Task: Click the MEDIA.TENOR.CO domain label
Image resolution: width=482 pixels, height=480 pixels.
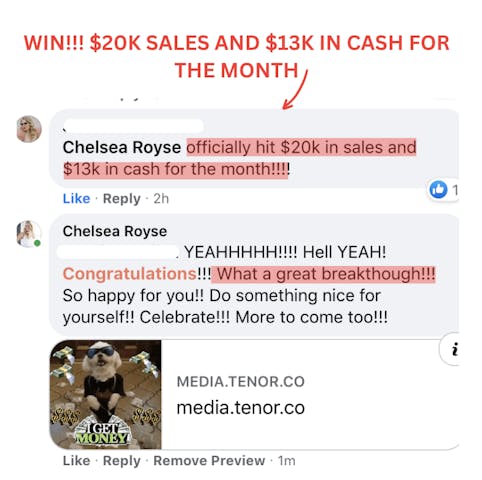Action: tap(240, 381)
